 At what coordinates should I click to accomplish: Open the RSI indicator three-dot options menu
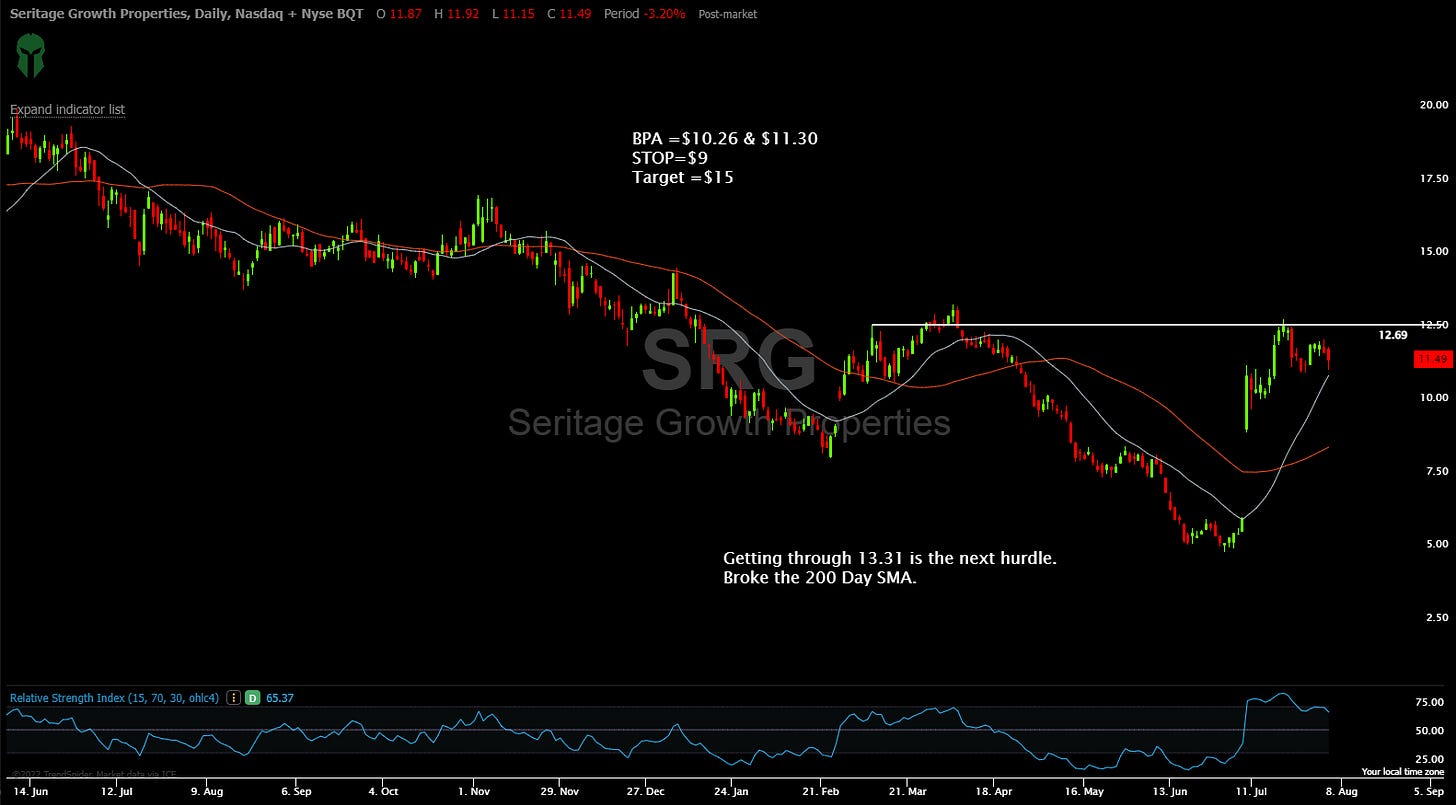[233, 698]
